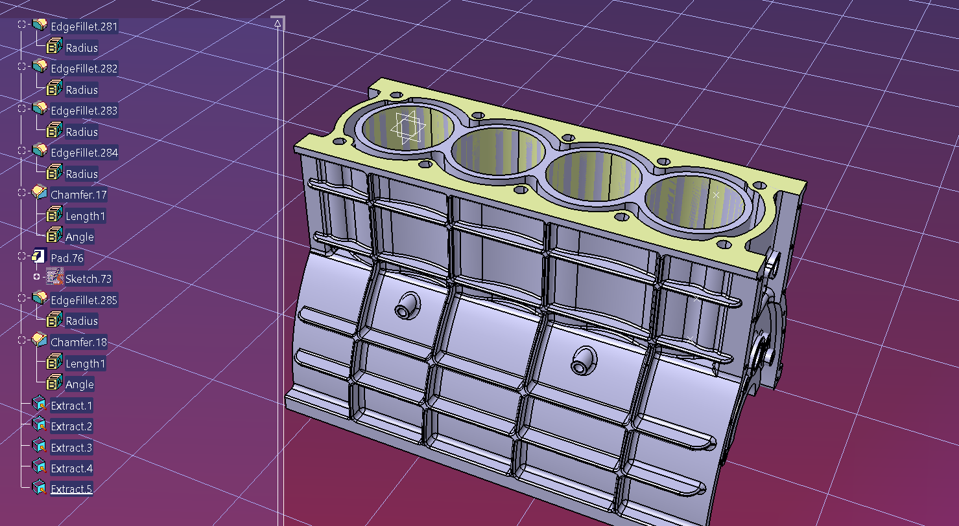Click the Radius parameter icon under EdgeFillet.283
The height and width of the screenshot is (526, 959).
tap(55, 131)
